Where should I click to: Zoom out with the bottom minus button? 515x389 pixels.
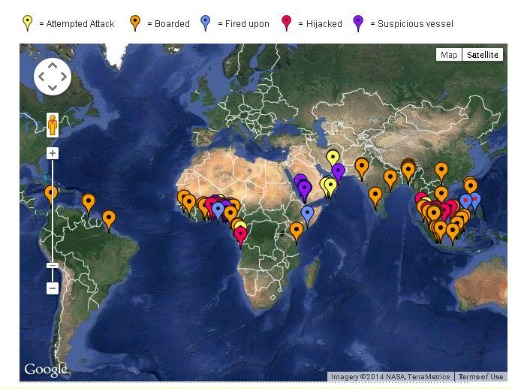point(52,288)
